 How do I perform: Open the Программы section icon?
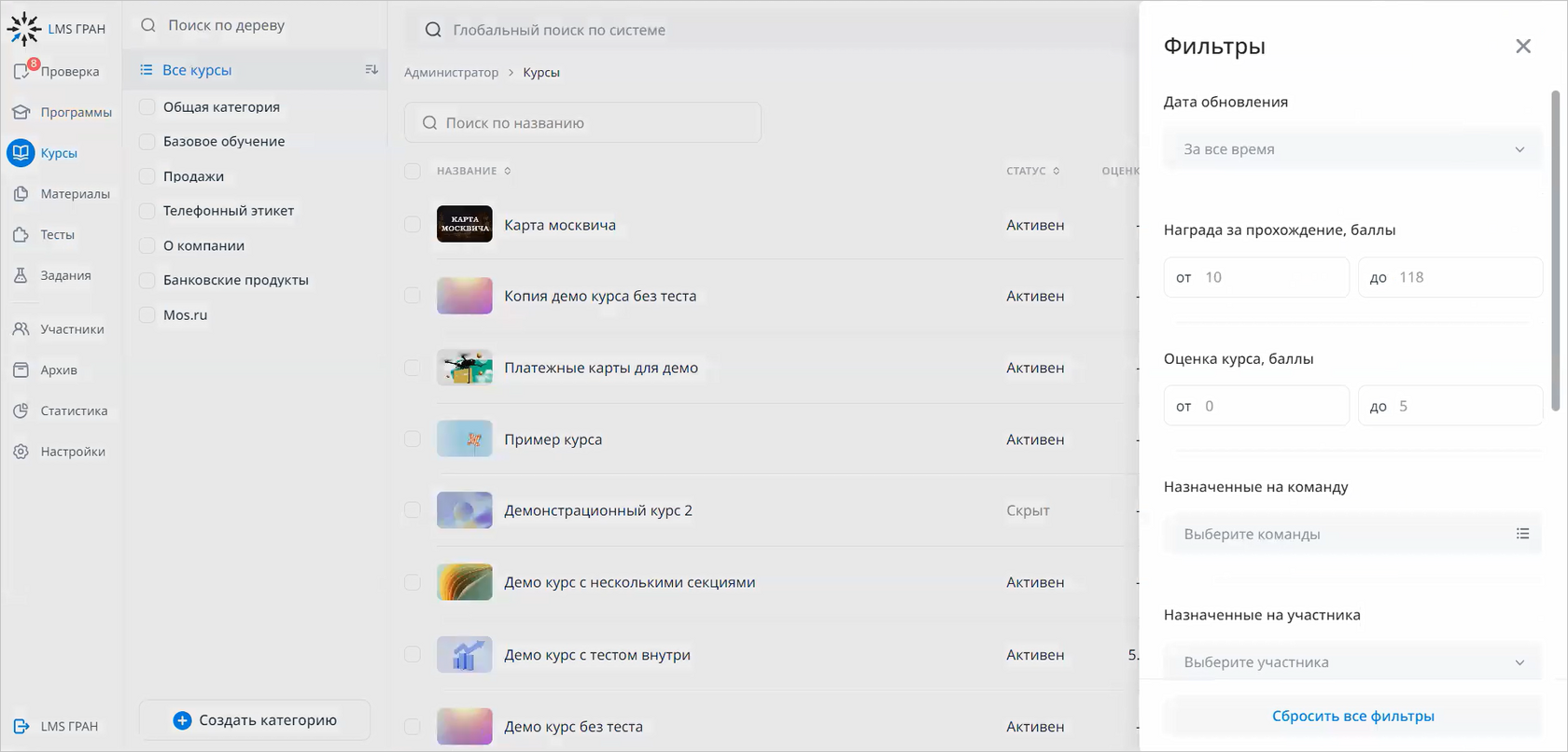click(21, 112)
